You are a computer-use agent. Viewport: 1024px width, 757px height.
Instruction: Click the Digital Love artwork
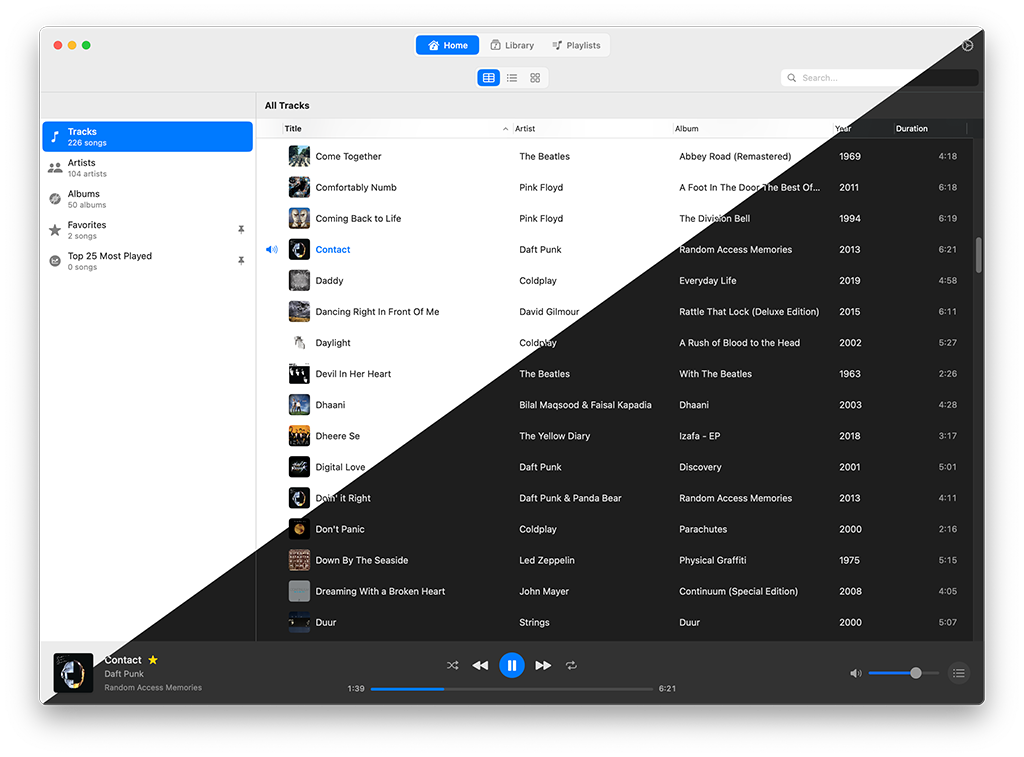tap(299, 467)
